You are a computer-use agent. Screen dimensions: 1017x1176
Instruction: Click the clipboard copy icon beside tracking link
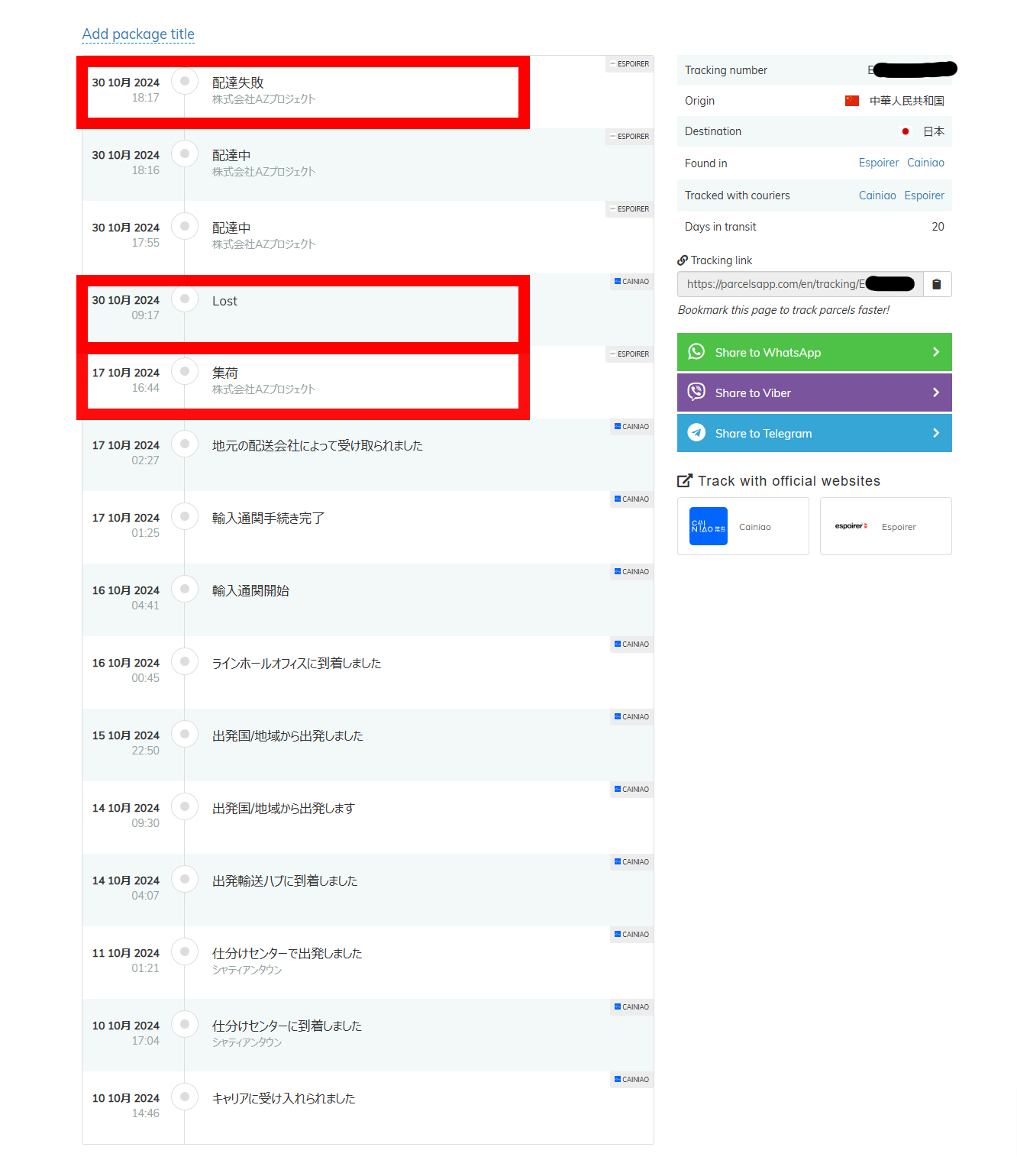pyautogui.click(x=937, y=284)
